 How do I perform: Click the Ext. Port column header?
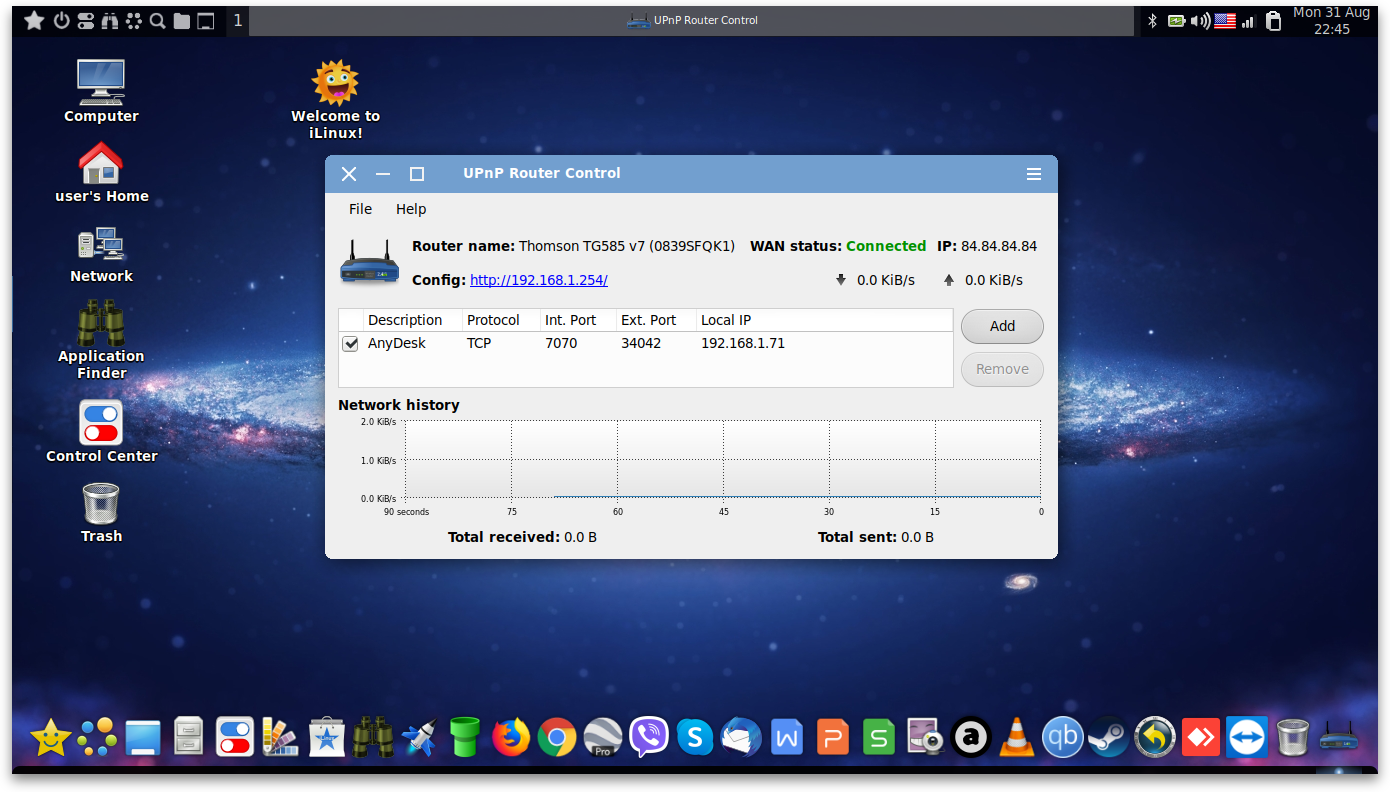point(656,320)
